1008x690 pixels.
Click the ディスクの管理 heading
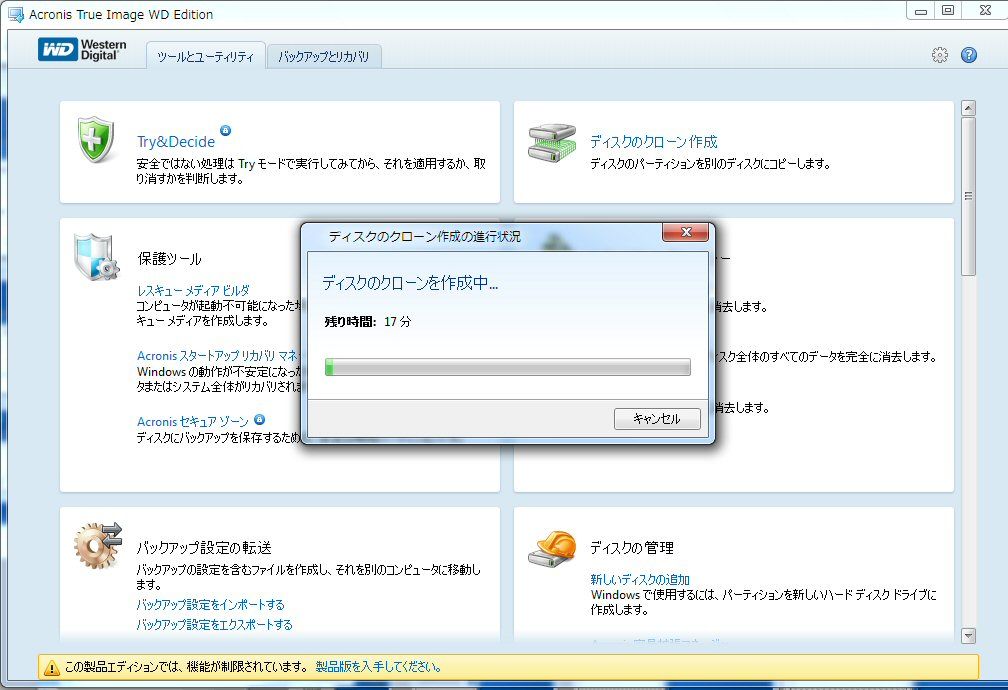[x=632, y=548]
